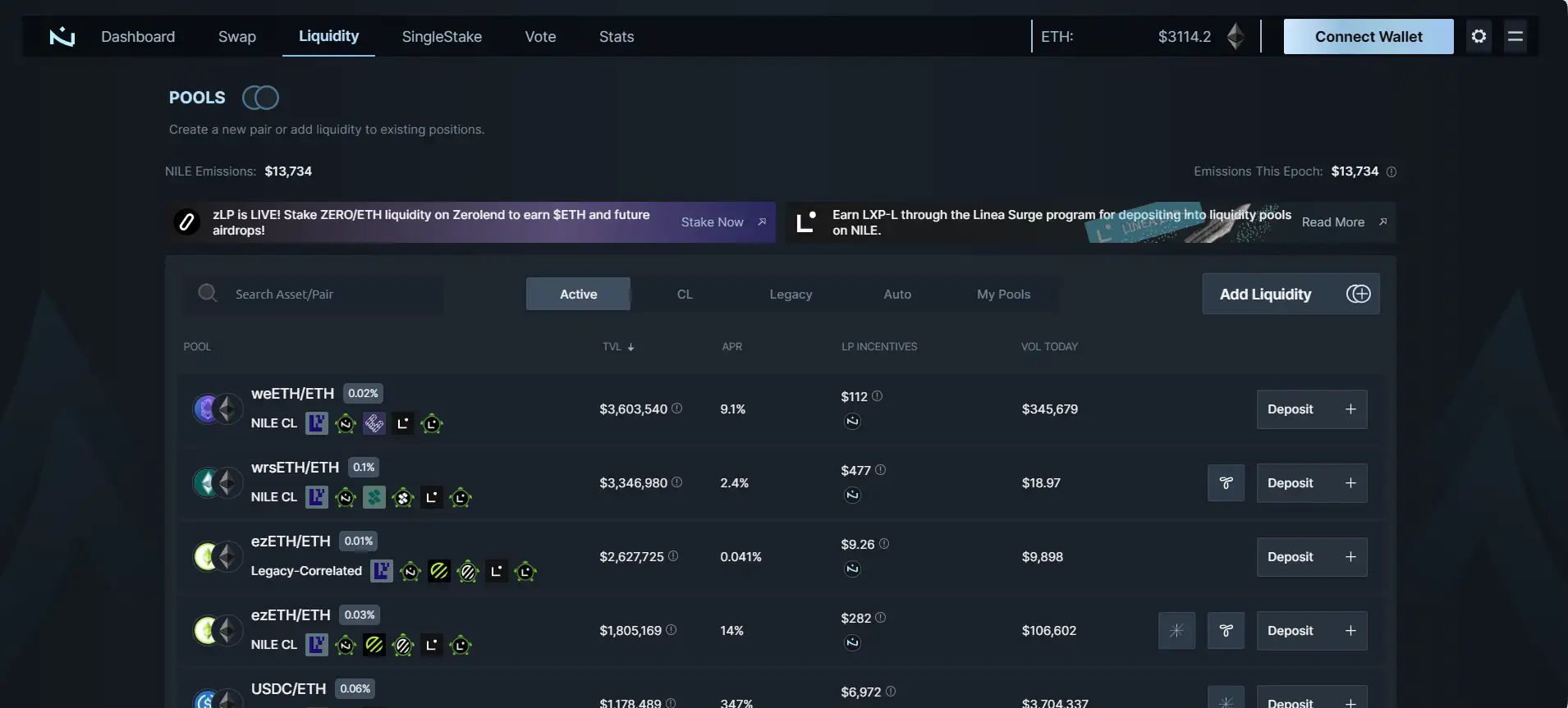
Task: Open the hamburger menu icon
Action: coord(1515,37)
